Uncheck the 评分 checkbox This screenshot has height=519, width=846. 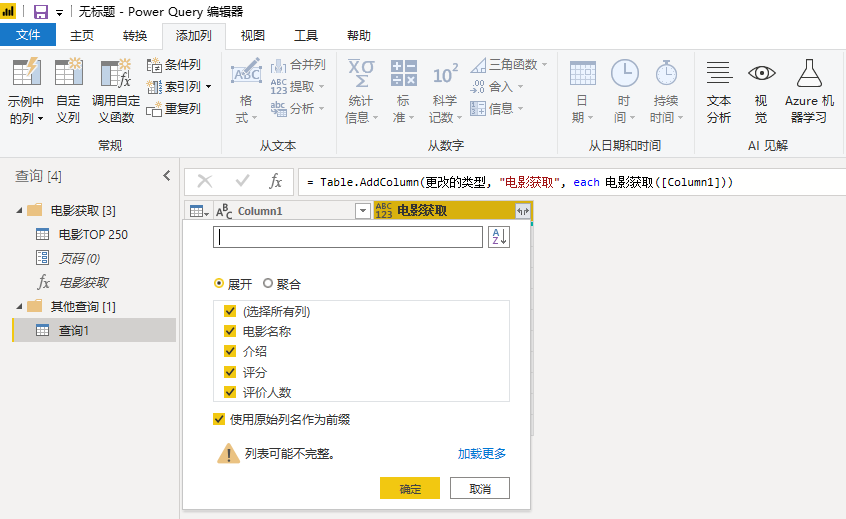point(230,372)
